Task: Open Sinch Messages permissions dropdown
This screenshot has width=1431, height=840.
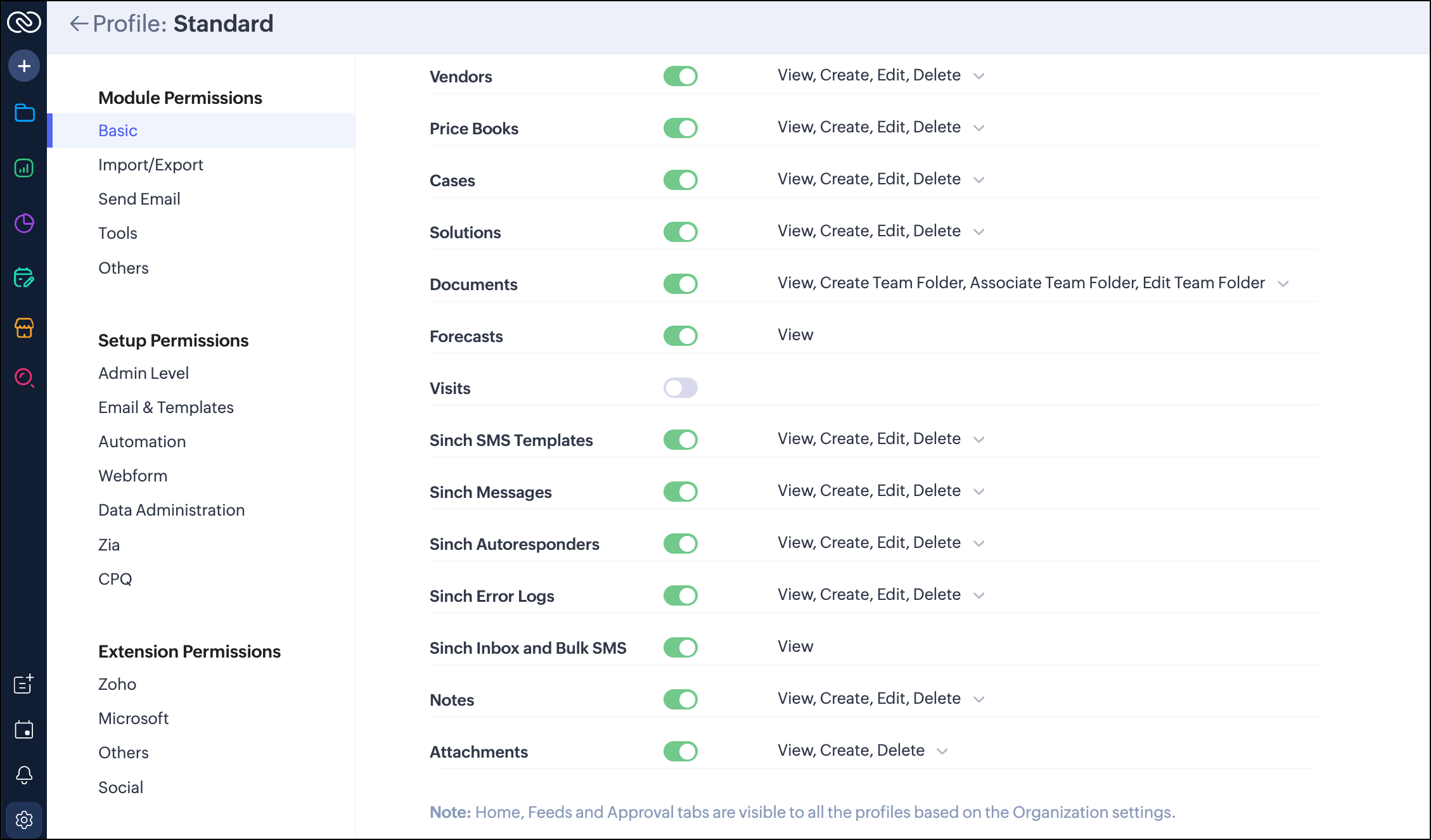Action: pyautogui.click(x=979, y=492)
